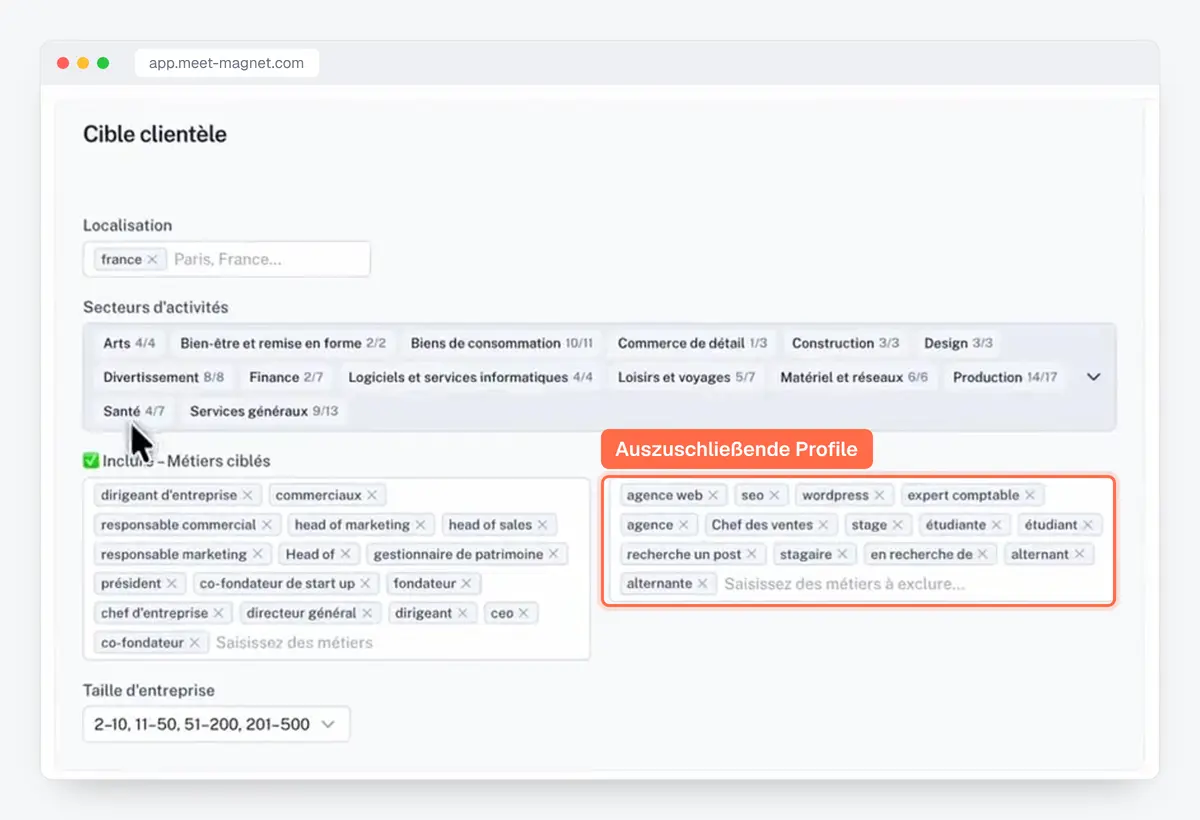Remove the recherche un post excluded tag
The image size is (1200, 820).
tap(751, 554)
